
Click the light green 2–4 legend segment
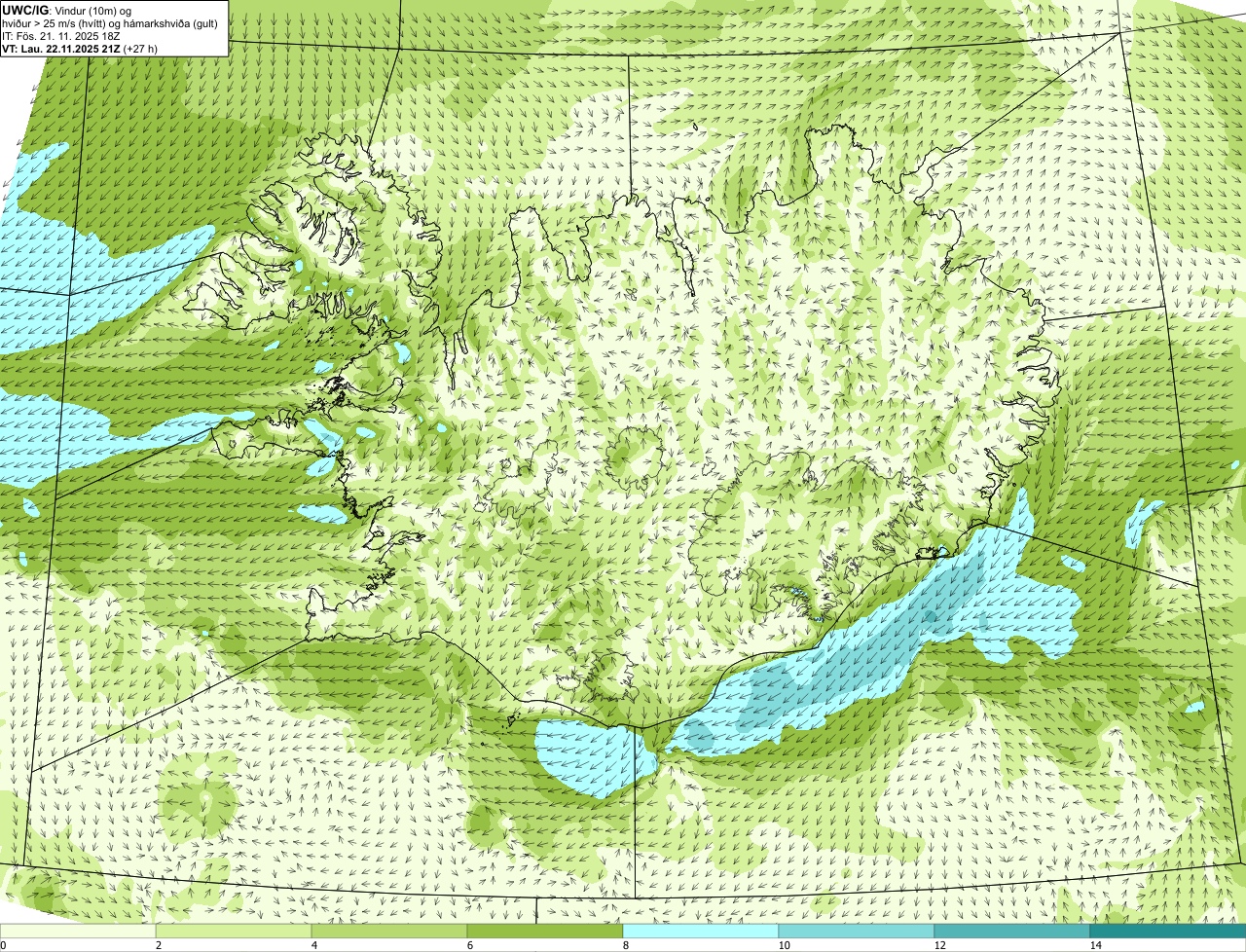(234, 931)
